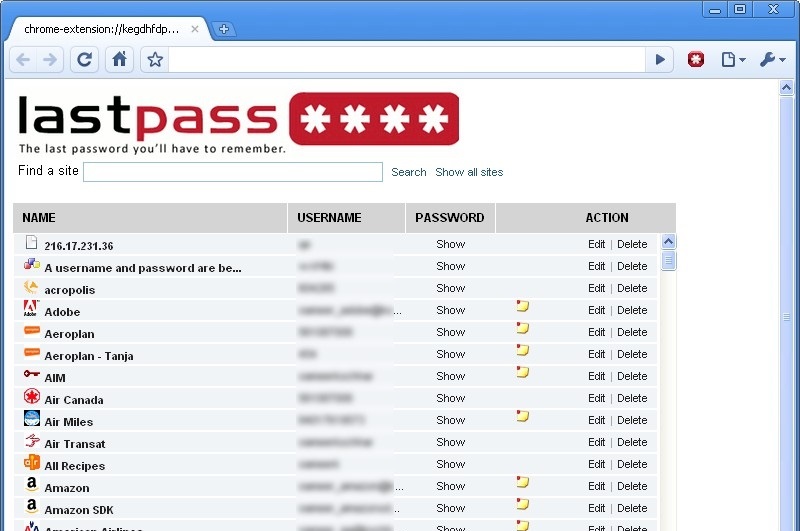Show the Air Canada password

451,398
